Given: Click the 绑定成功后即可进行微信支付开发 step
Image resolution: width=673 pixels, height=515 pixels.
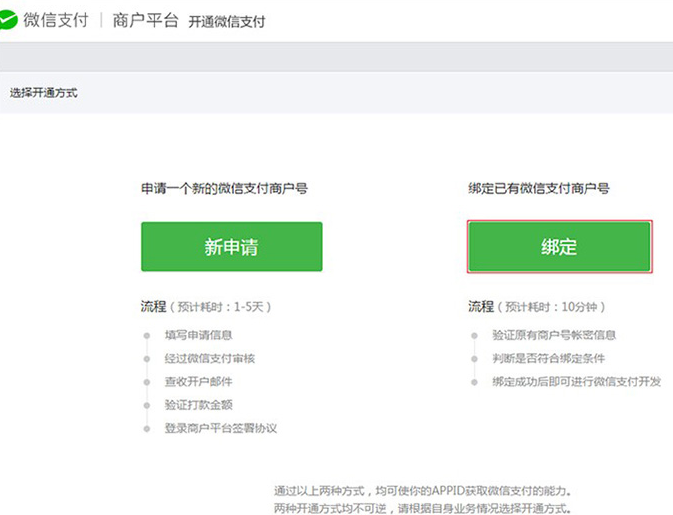Looking at the screenshot, I should tap(576, 381).
